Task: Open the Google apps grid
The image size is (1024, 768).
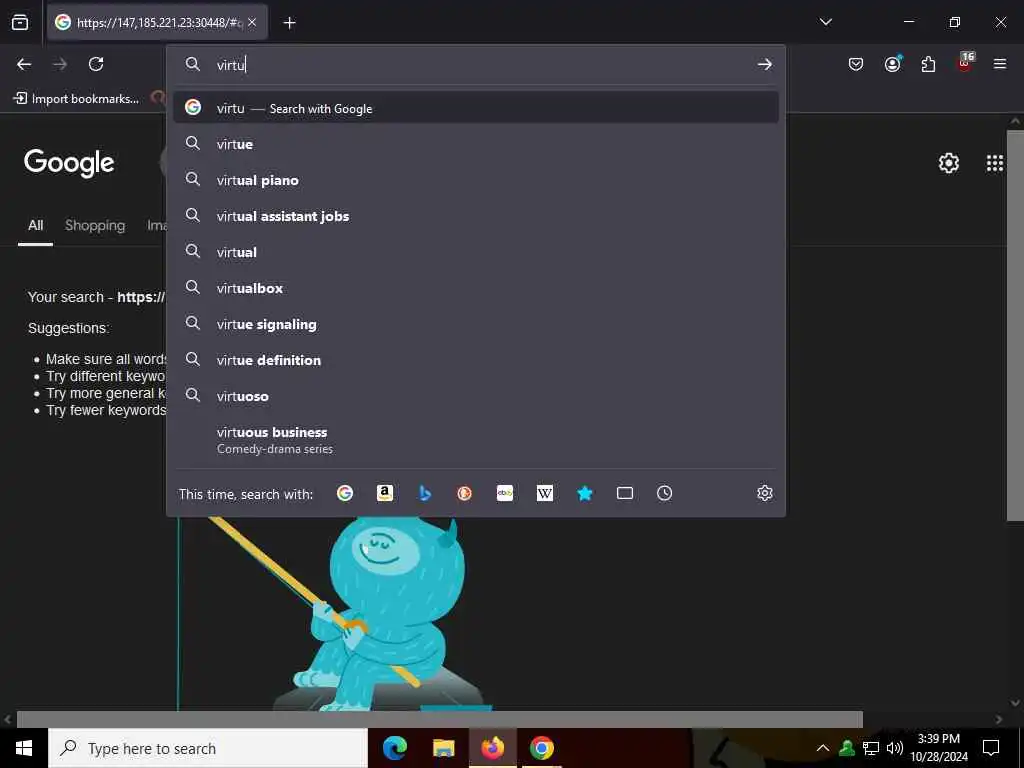Action: click(x=994, y=163)
